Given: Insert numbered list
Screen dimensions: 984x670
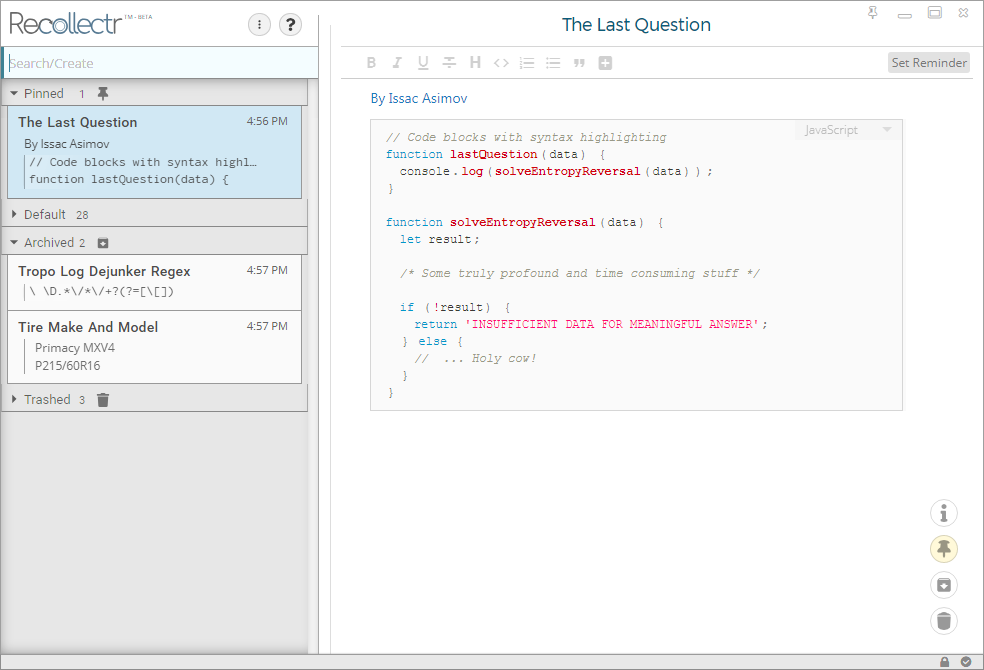Looking at the screenshot, I should (x=527, y=63).
